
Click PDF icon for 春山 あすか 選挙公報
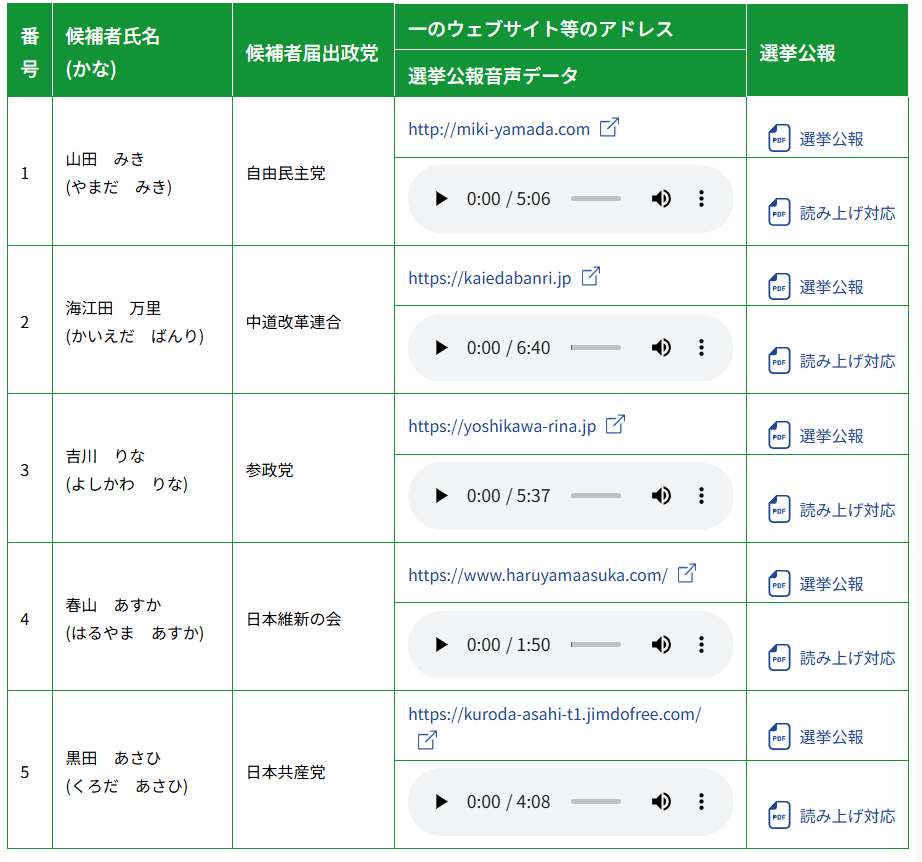click(x=779, y=584)
